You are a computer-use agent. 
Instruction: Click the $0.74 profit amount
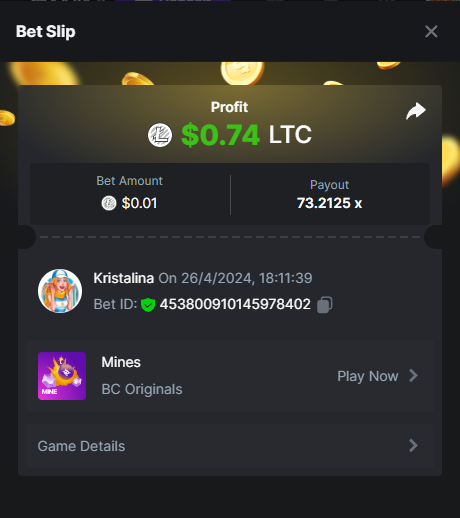pos(220,135)
